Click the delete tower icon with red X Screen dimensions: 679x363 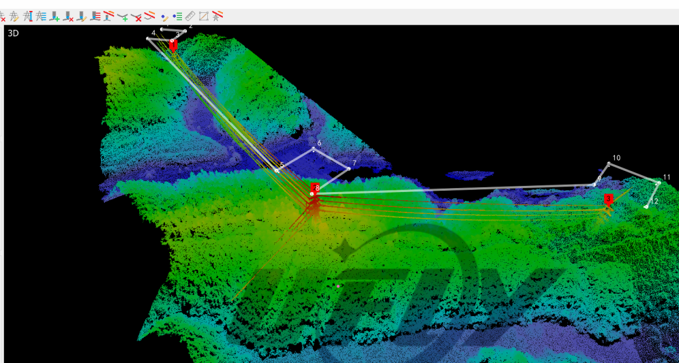pyautogui.click(x=2, y=17)
